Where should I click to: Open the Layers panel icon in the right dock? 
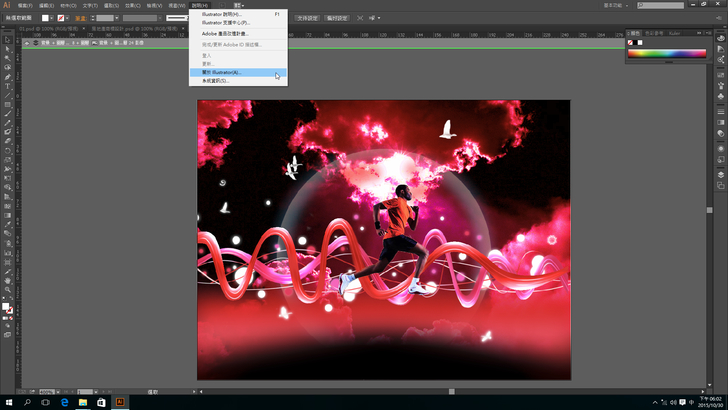click(x=720, y=174)
